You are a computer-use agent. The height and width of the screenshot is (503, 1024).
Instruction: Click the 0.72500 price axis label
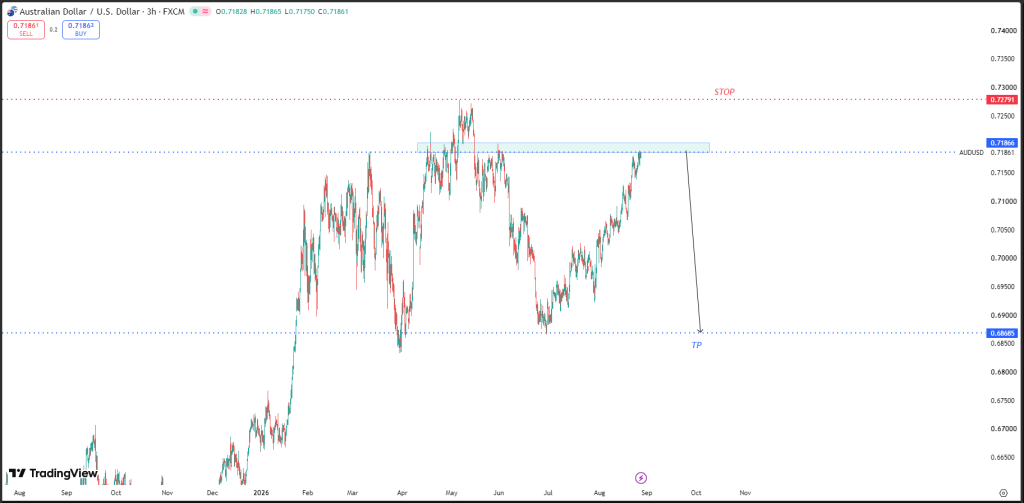tap(1003, 116)
